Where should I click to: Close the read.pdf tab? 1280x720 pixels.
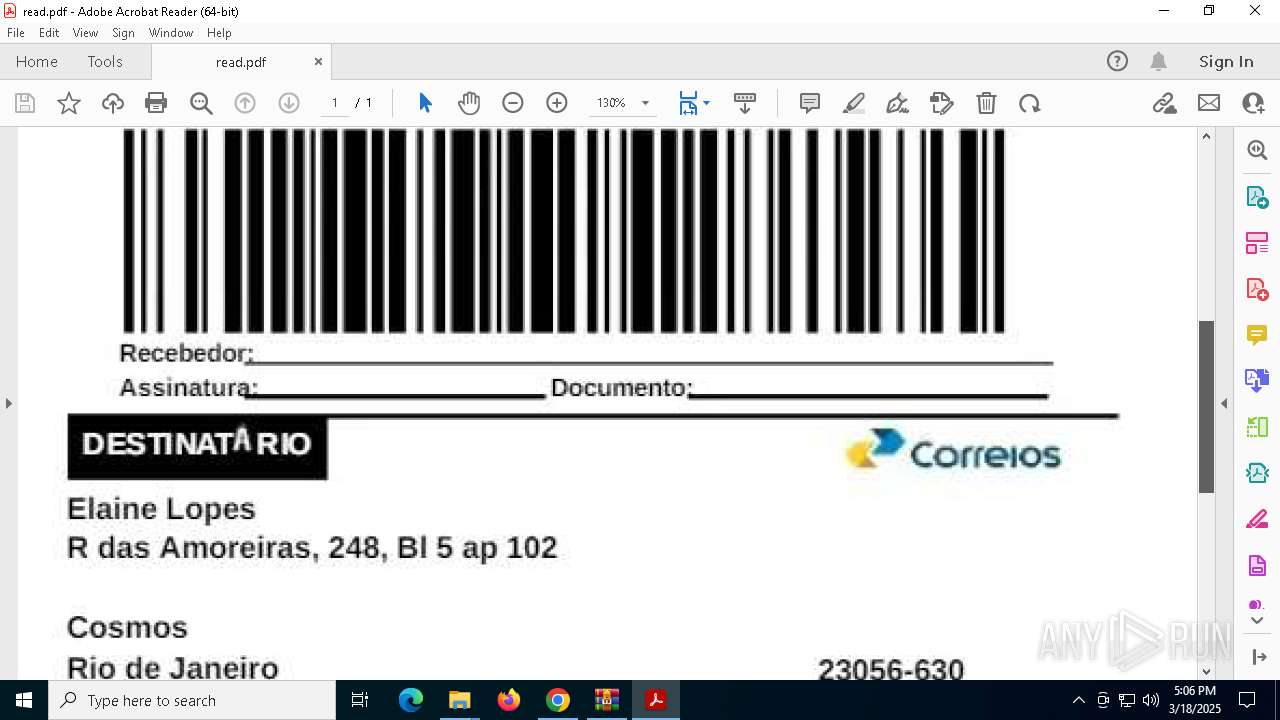pyautogui.click(x=318, y=61)
